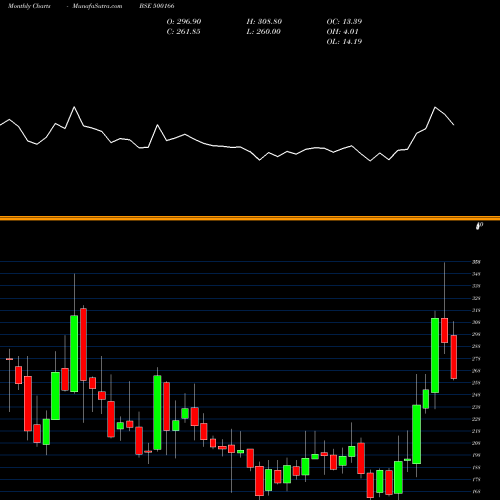Click the 238 price axis label
500x500 pixels.
[x=476, y=407]
